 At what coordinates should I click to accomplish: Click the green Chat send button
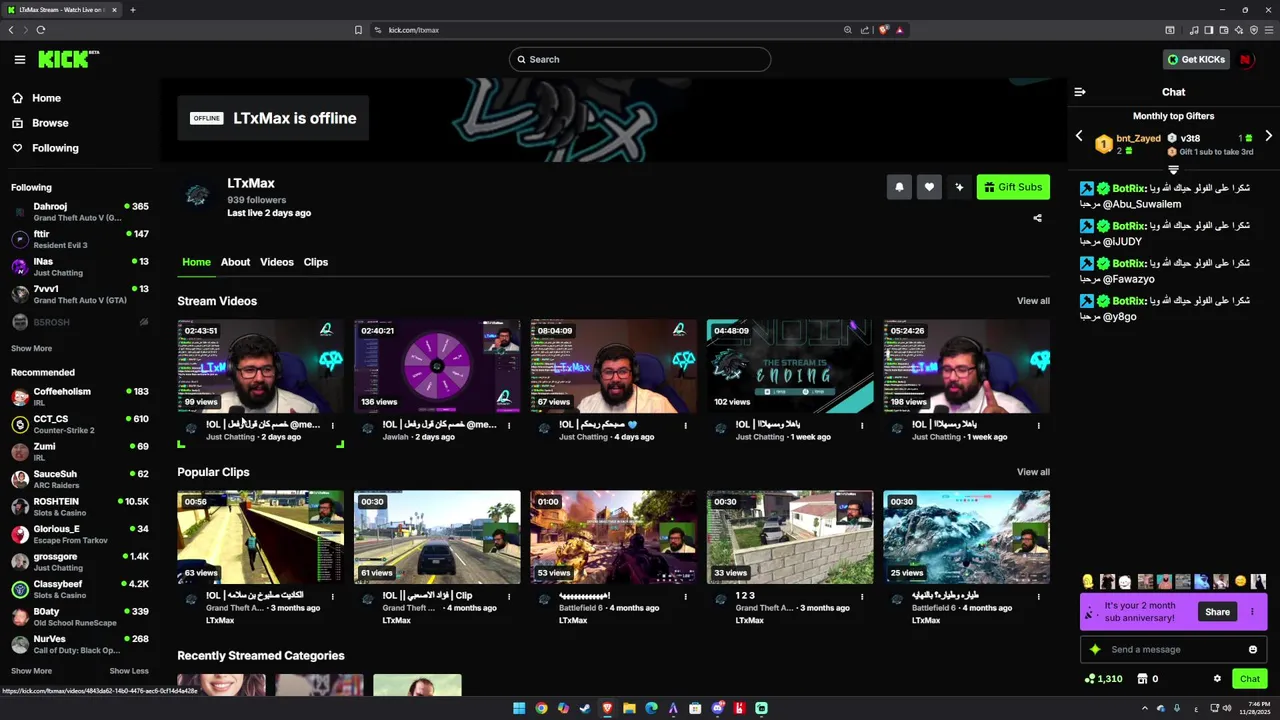point(1250,679)
